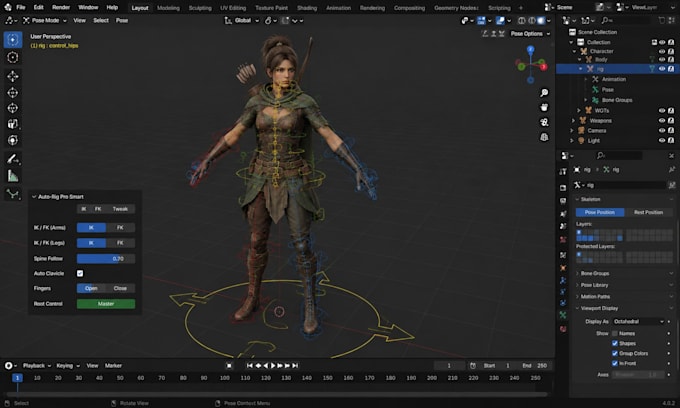Uncheck the Group Colors checkbox
Screen dimensions: 680x408
click(x=615, y=353)
